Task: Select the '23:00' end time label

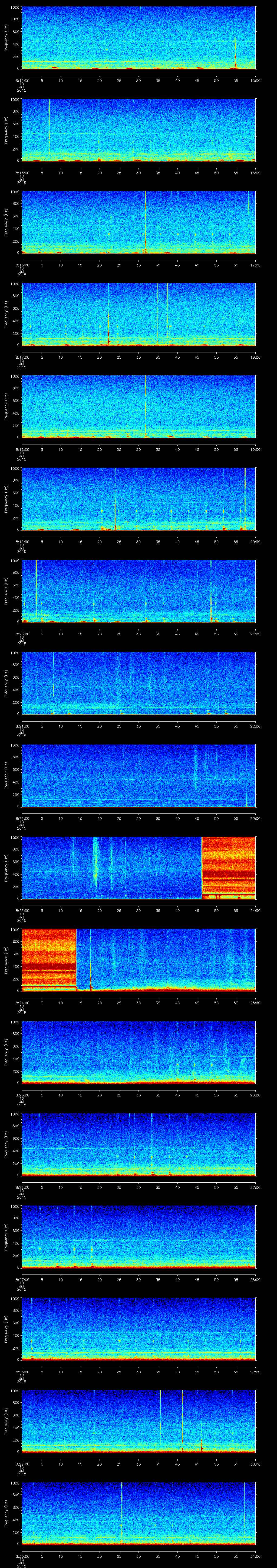Action: tap(256, 818)
